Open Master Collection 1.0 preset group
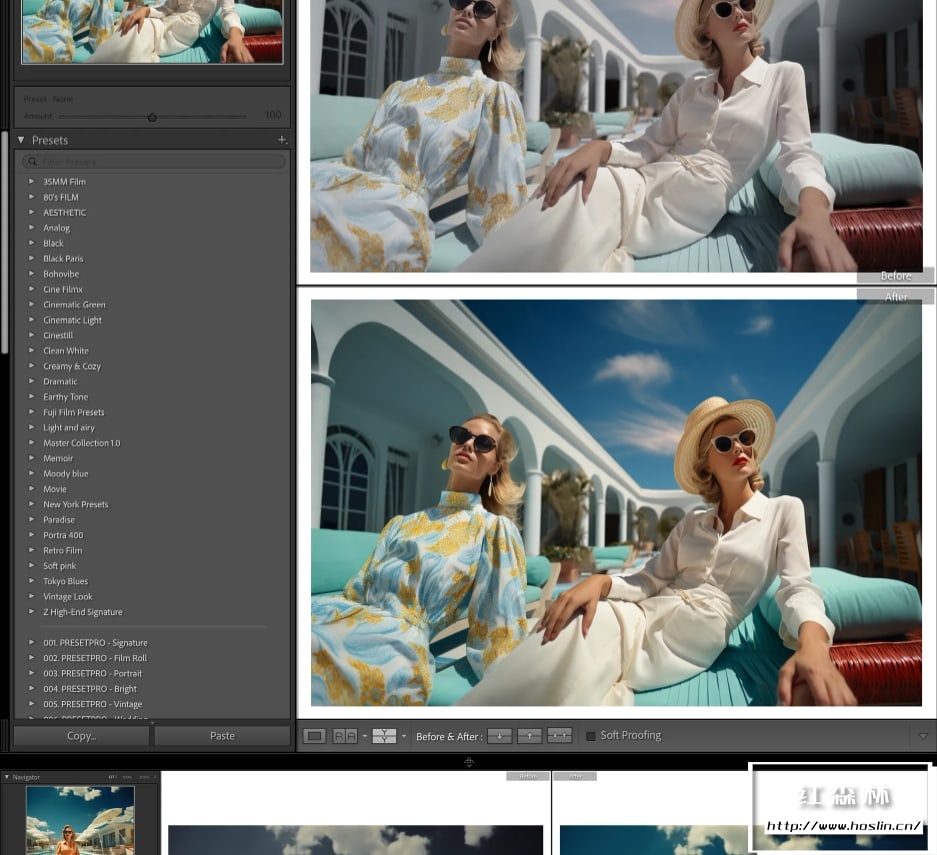937x855 pixels. pyautogui.click(x=81, y=443)
